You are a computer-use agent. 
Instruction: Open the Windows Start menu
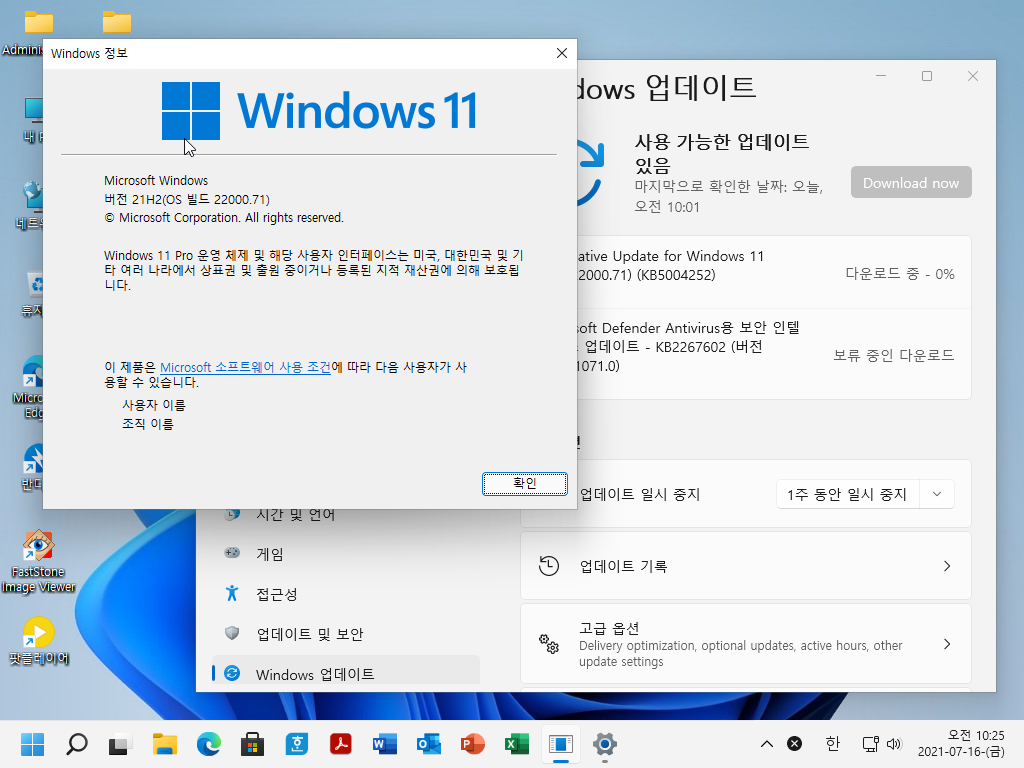click(x=32, y=744)
